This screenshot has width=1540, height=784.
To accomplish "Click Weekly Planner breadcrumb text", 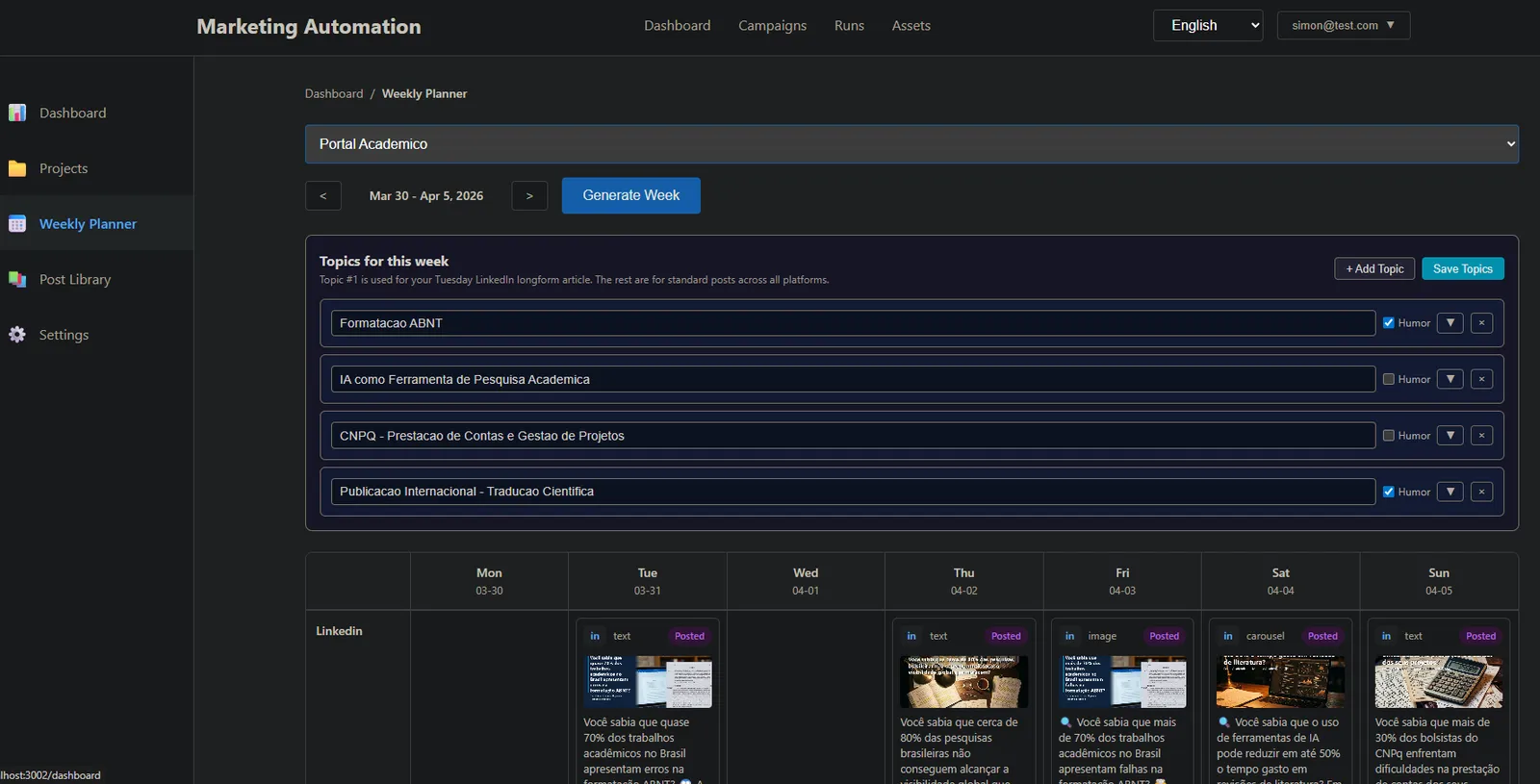I will coord(424,94).
